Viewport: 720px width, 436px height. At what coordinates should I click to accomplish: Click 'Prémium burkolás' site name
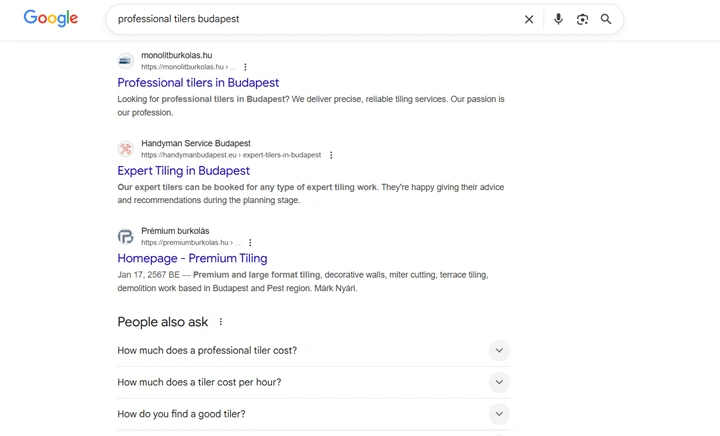click(175, 231)
